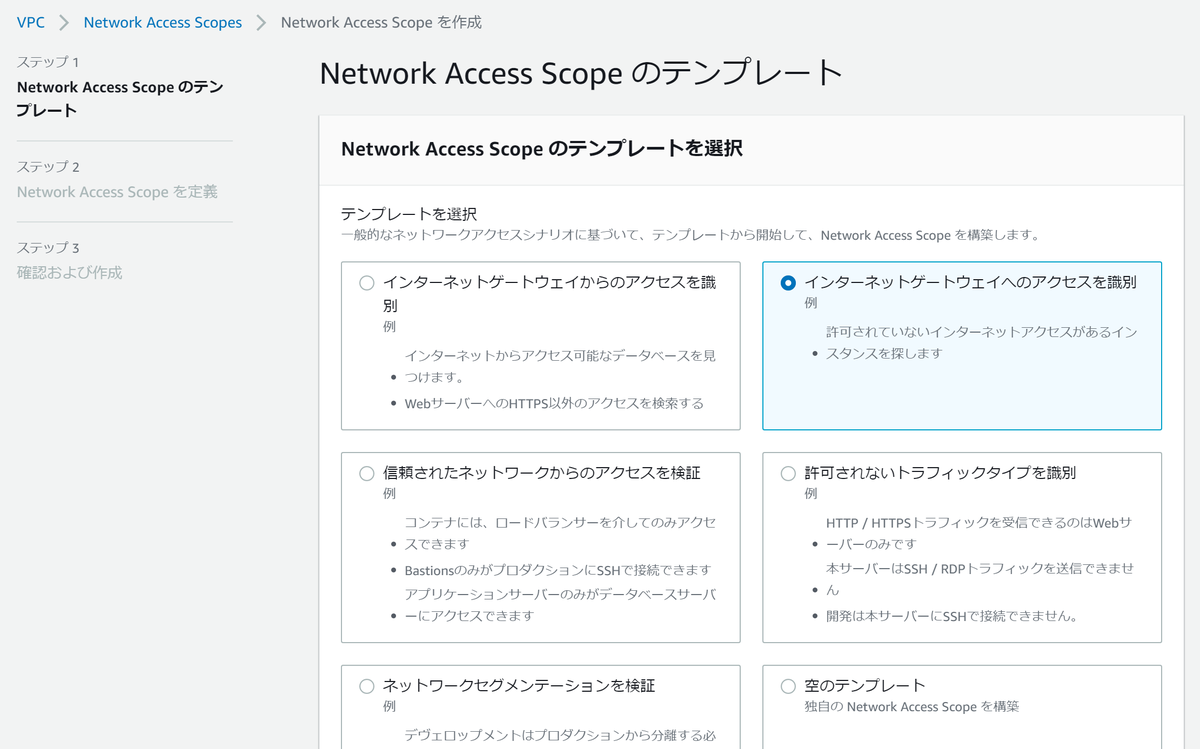Click text 開発は本サーバーにSSHで接続できません。
The image size is (1200, 749).
[951, 616]
